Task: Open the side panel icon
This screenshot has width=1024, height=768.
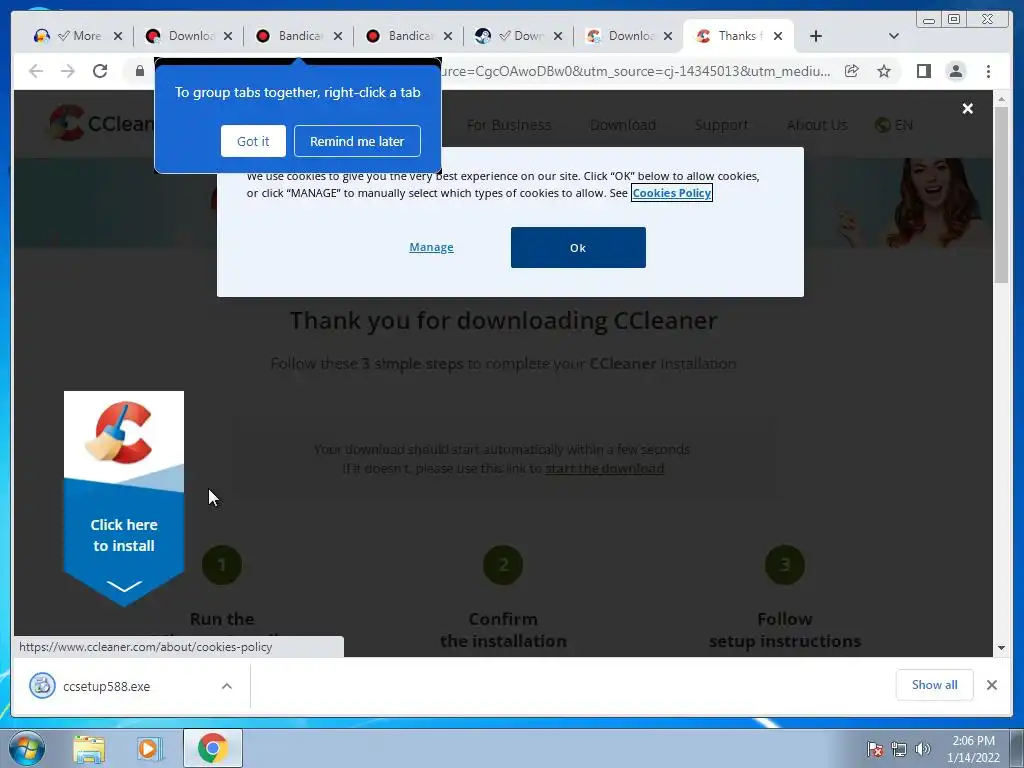Action: 923,71
